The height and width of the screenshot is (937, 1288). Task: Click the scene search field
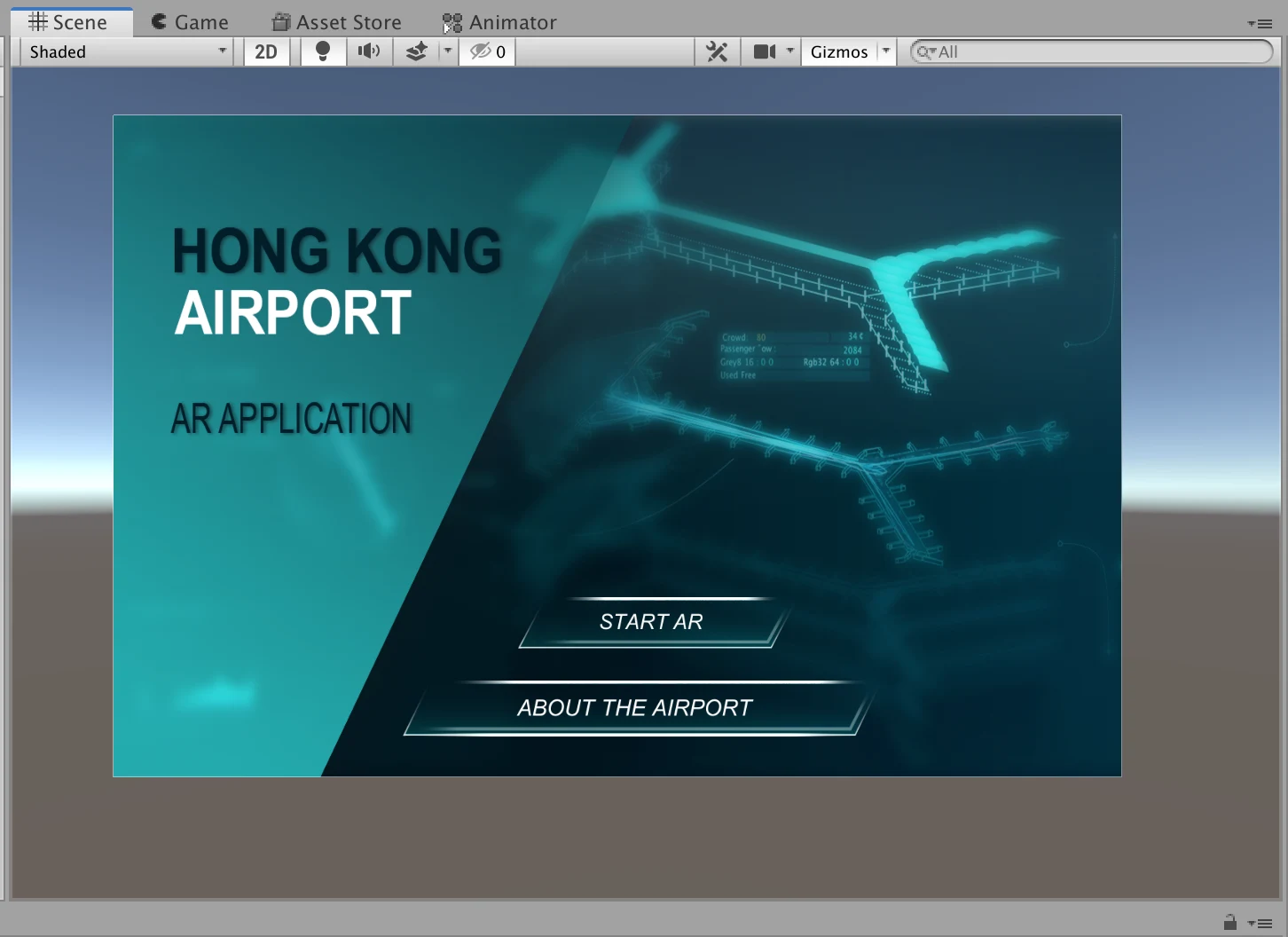[1092, 51]
